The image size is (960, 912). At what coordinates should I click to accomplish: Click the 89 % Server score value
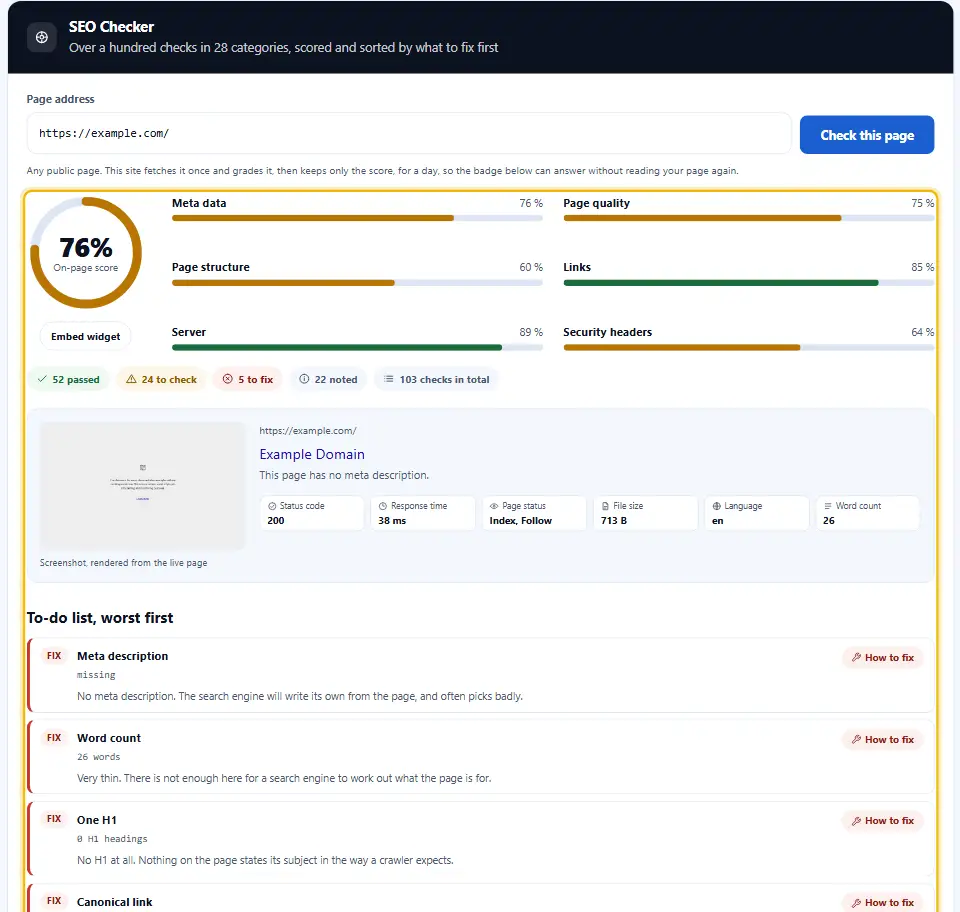(531, 332)
